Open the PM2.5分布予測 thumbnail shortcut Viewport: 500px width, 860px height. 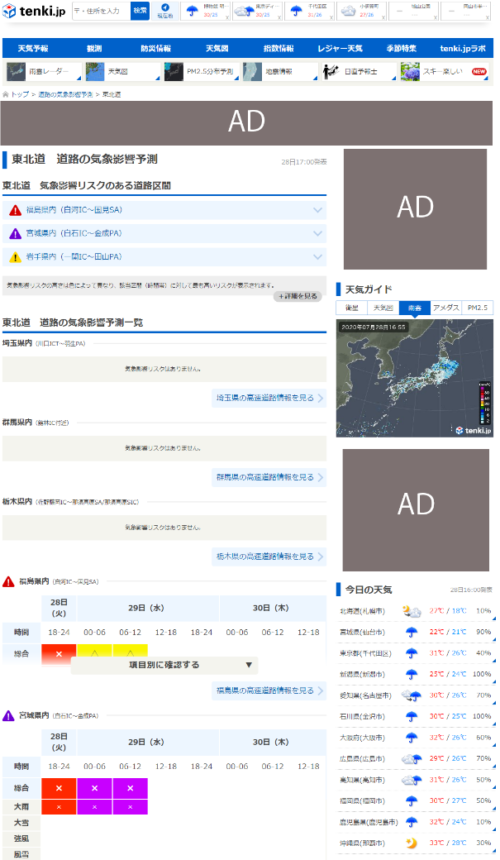[x=201, y=71]
